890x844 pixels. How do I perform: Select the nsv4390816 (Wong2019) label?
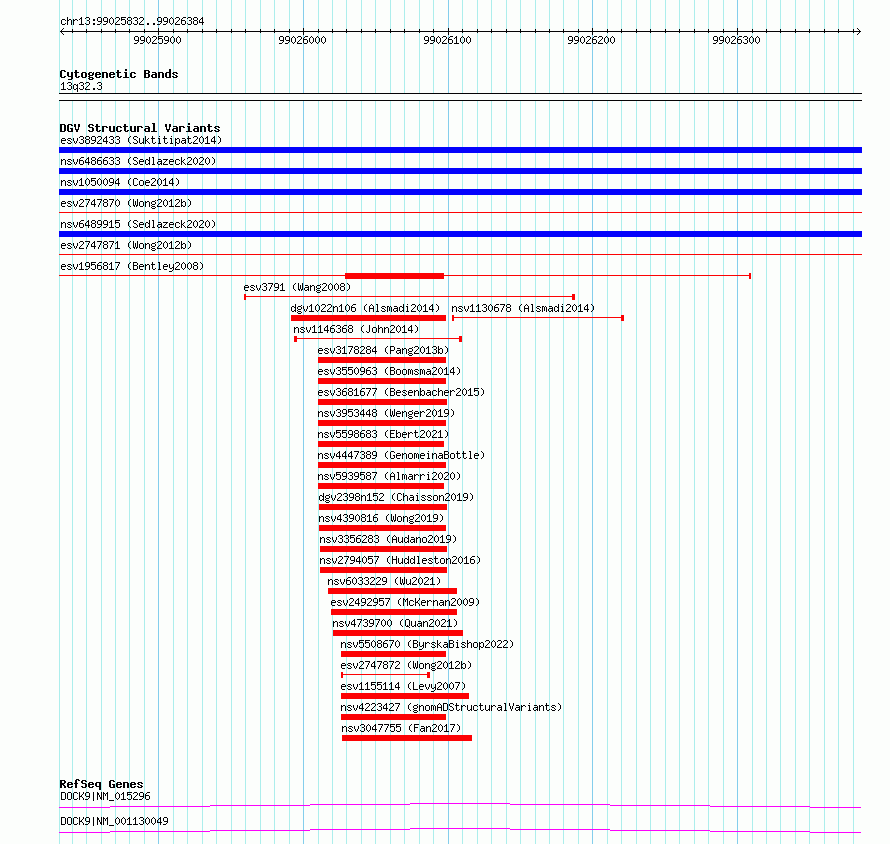pos(381,518)
